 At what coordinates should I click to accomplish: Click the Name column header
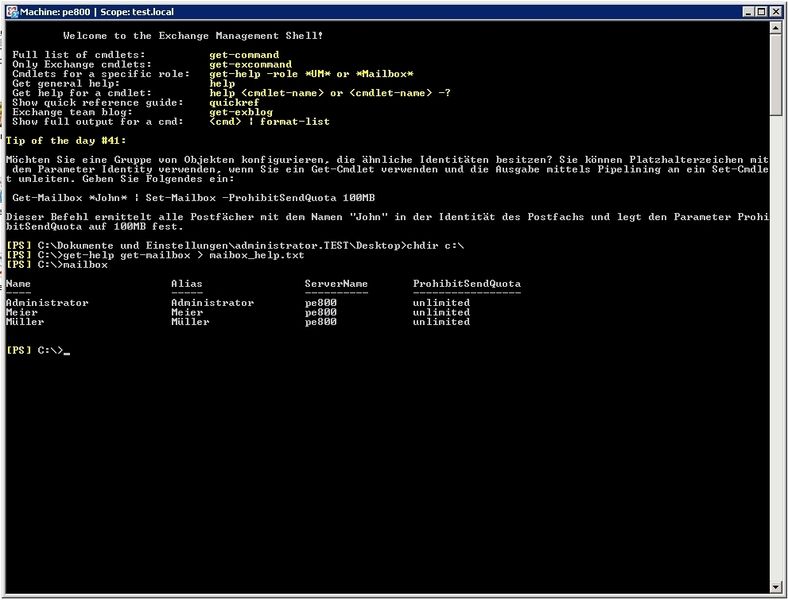(18, 283)
